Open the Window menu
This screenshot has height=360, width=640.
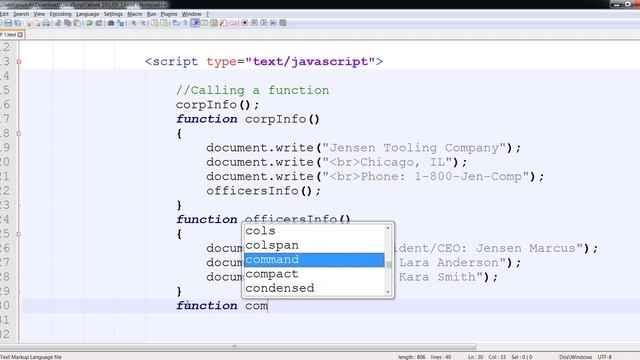click(x=191, y=14)
